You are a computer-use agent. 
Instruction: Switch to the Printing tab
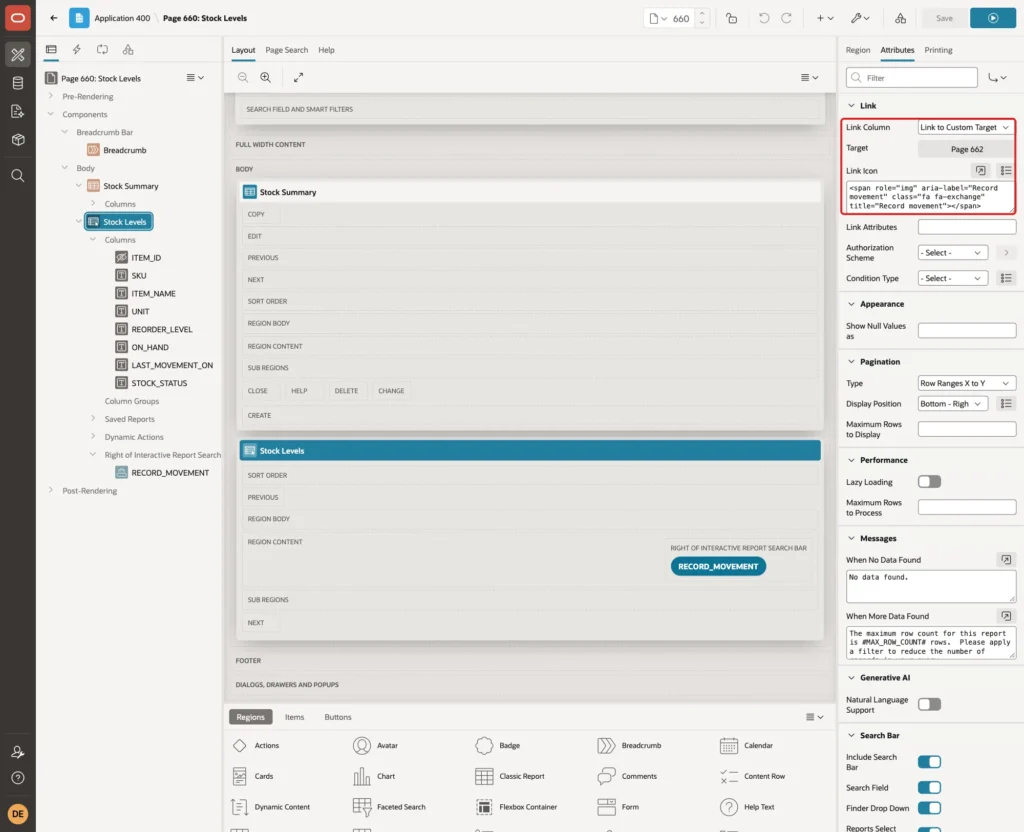click(x=938, y=50)
